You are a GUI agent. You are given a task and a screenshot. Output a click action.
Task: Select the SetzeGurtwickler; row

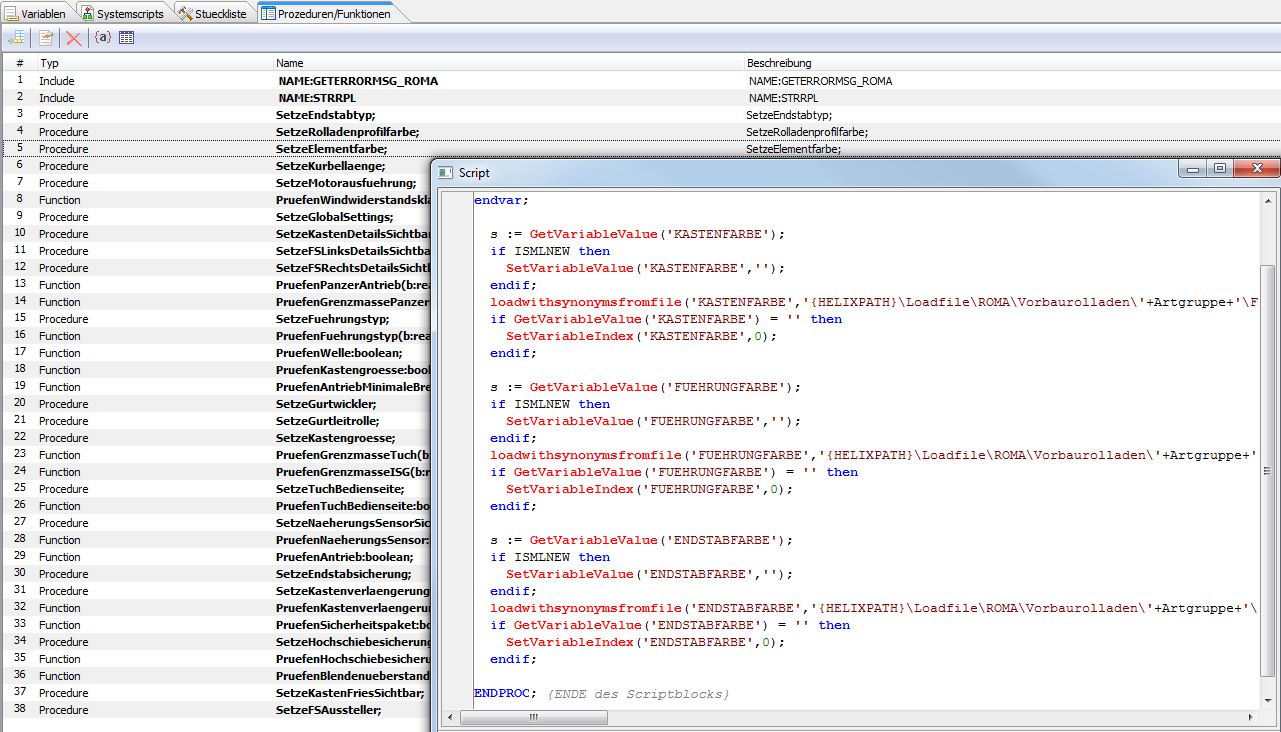tap(326, 404)
